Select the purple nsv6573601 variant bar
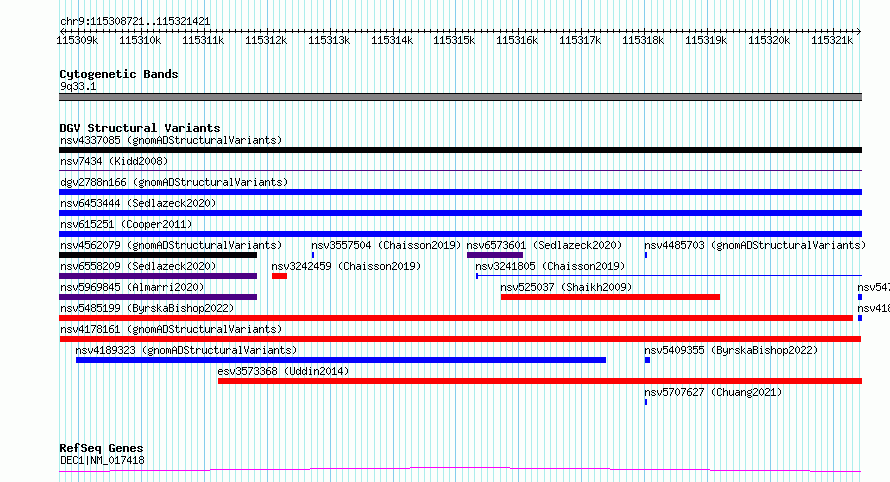 [494, 255]
